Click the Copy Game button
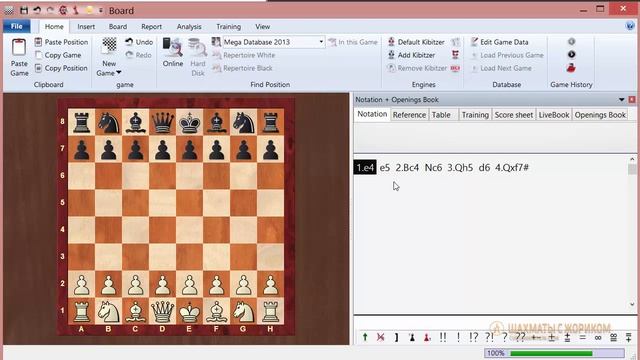This screenshot has height=360, width=640. click(x=58, y=55)
